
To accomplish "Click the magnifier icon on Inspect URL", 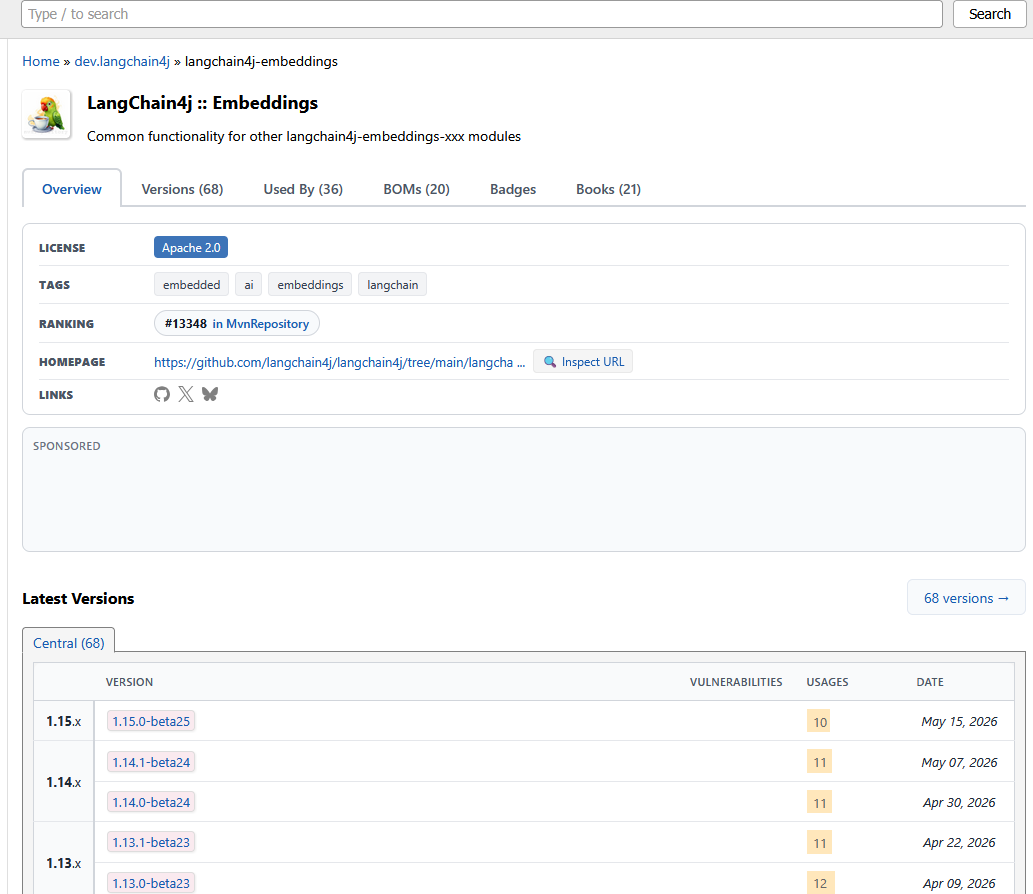I will point(549,362).
